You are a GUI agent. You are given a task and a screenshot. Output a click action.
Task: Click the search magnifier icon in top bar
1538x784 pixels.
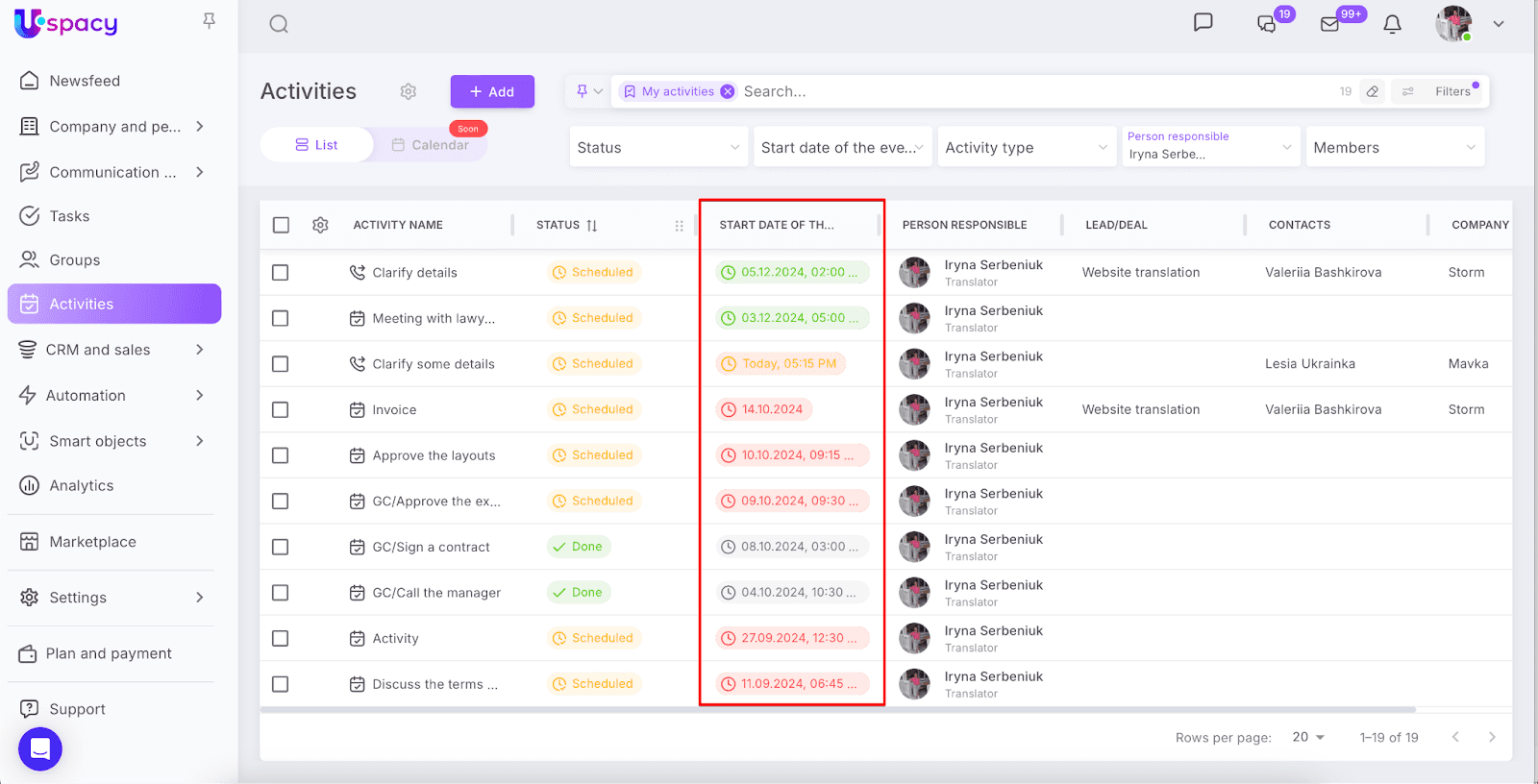click(279, 24)
